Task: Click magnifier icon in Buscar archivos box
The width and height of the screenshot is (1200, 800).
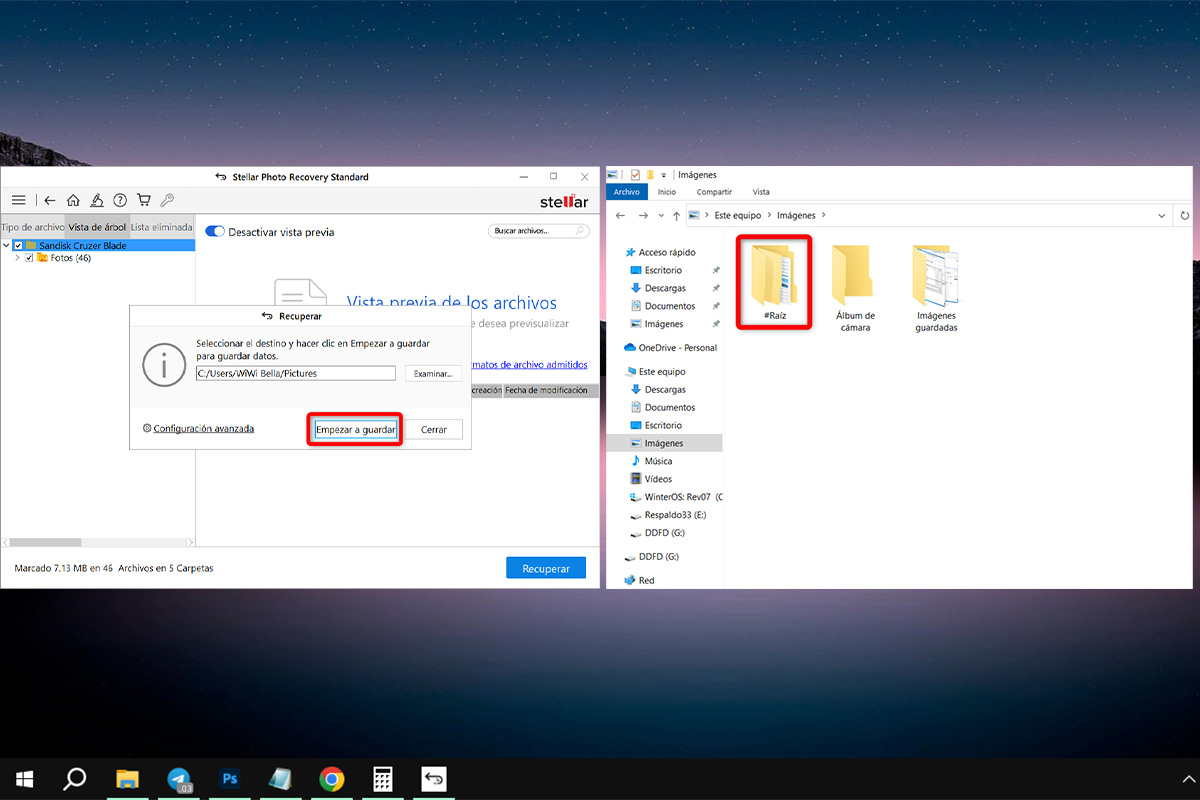Action: click(581, 231)
